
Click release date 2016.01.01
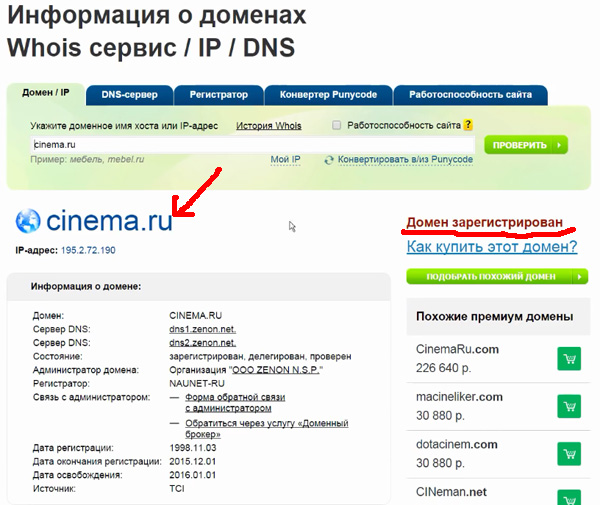(x=192, y=475)
